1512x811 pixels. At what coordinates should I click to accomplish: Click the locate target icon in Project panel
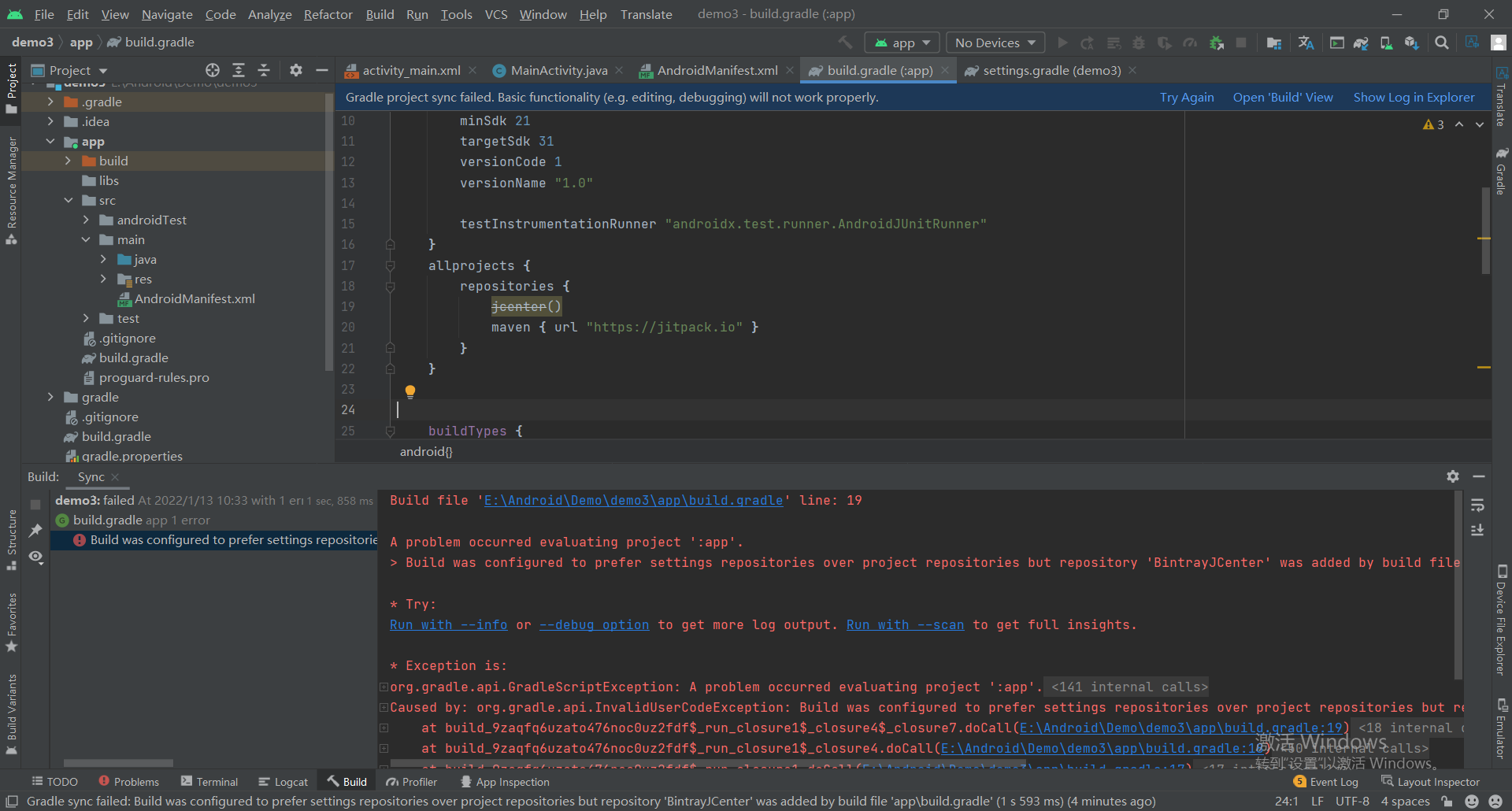coord(213,70)
